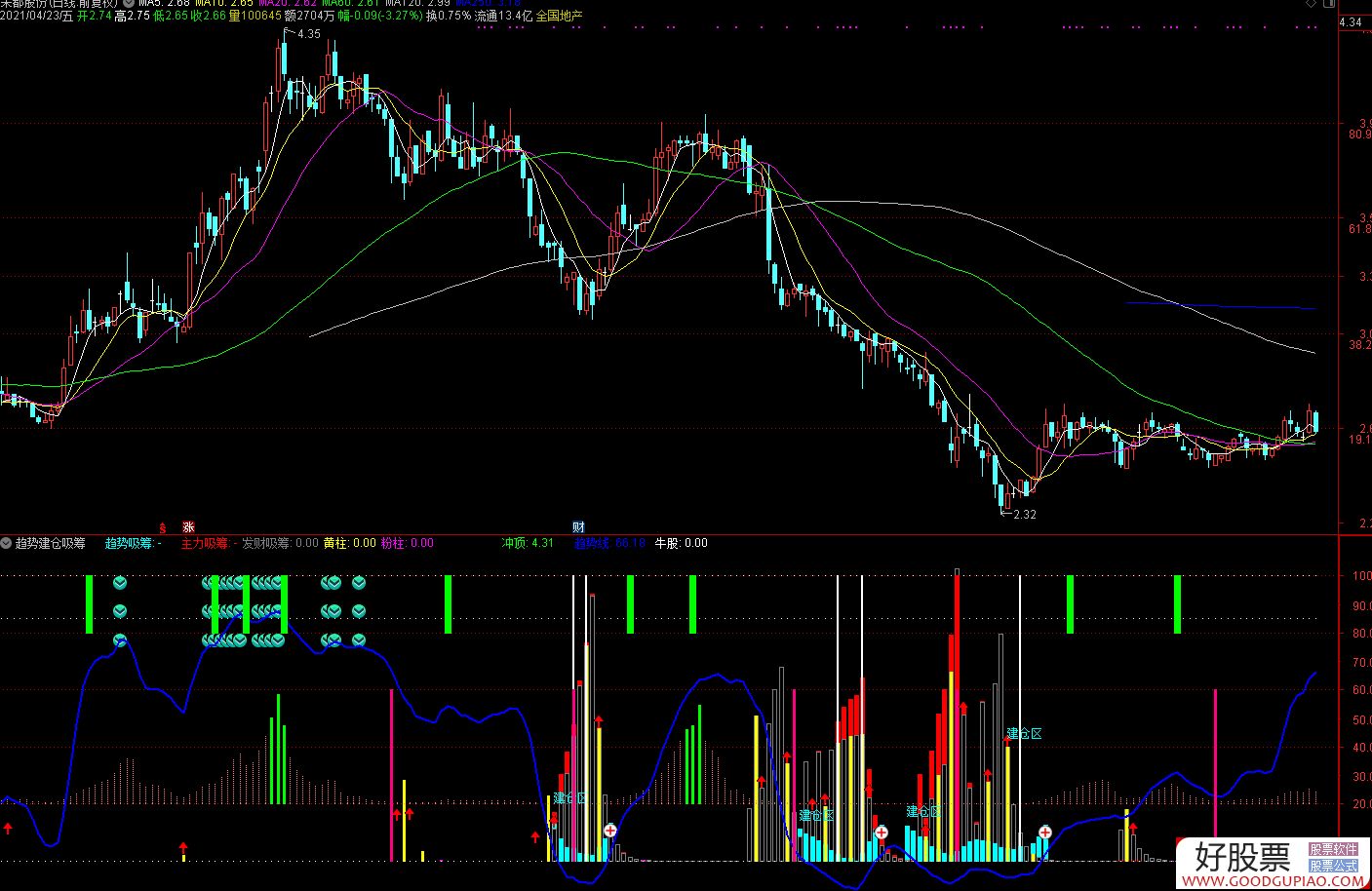Click the 开2.74 open price value
Screen dimensions: 1372x891
[94, 16]
